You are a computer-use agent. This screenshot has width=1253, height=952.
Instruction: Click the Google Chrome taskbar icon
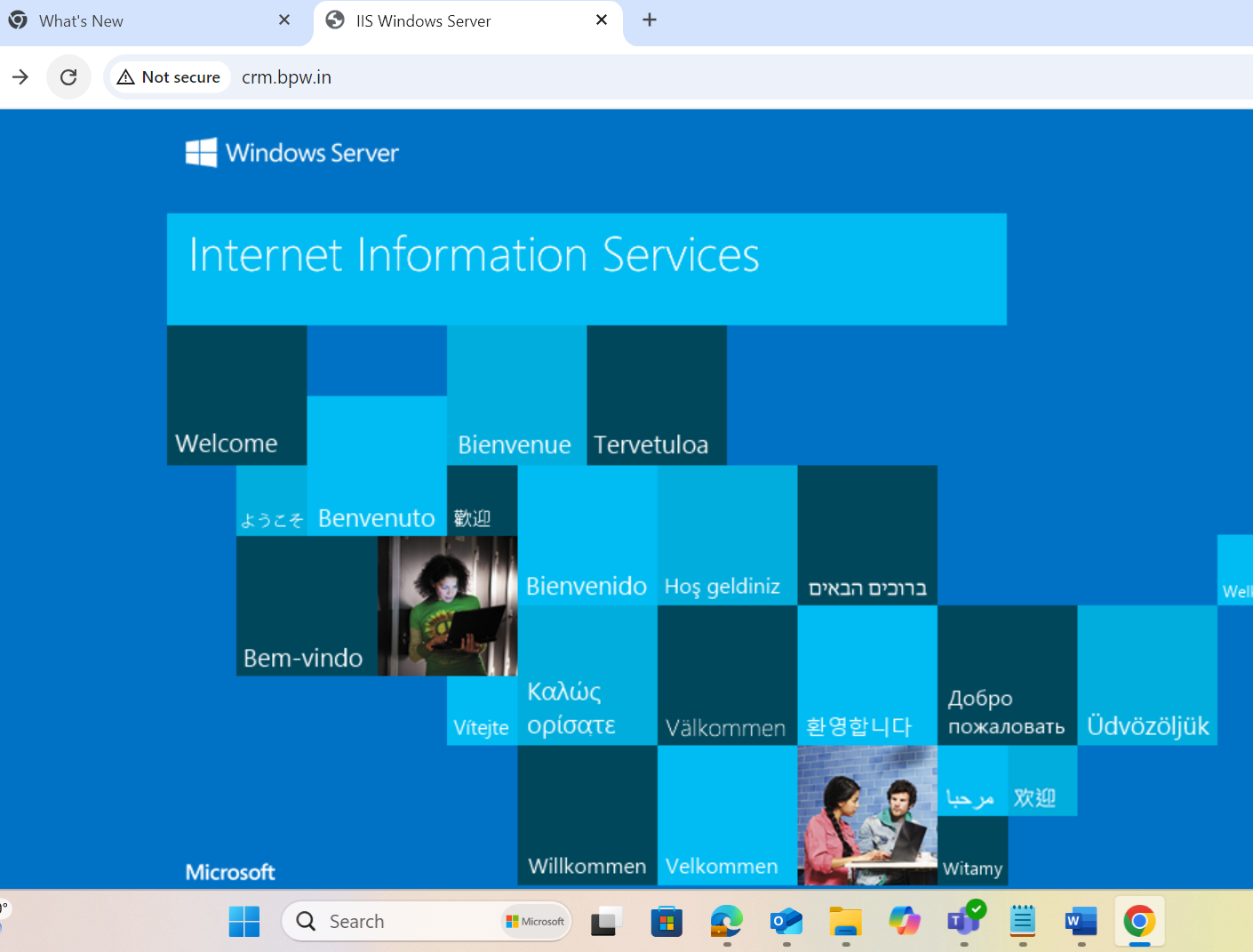[1139, 922]
